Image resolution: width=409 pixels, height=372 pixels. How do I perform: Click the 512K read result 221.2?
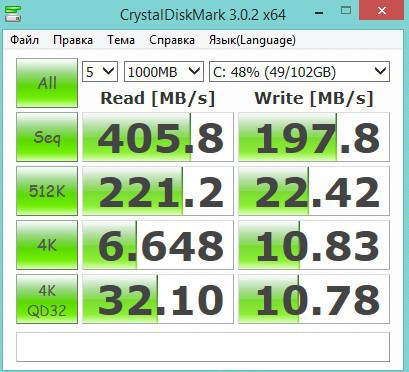[158, 191]
